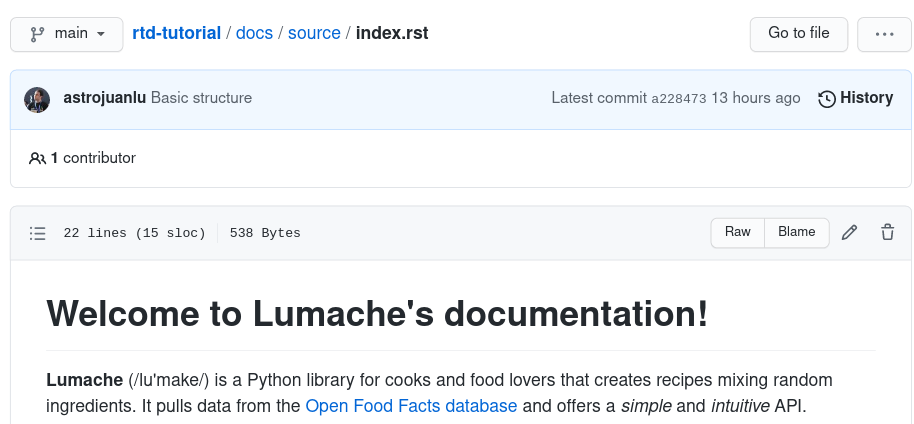Expand the main branch dropdown
Image resolution: width=914 pixels, height=424 pixels.
[x=67, y=33]
